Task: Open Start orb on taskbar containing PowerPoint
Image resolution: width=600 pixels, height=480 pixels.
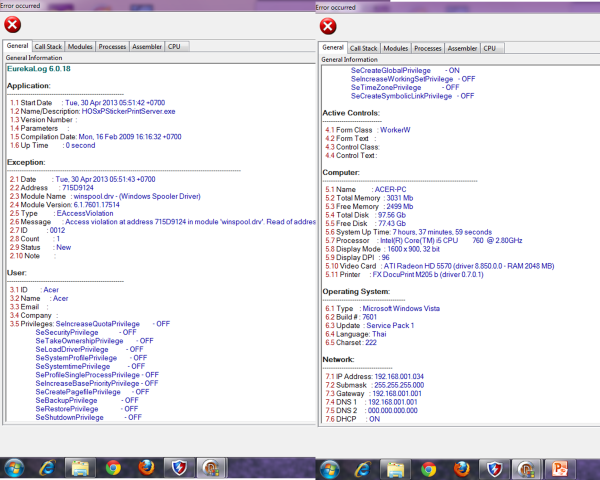Action: coord(329,469)
